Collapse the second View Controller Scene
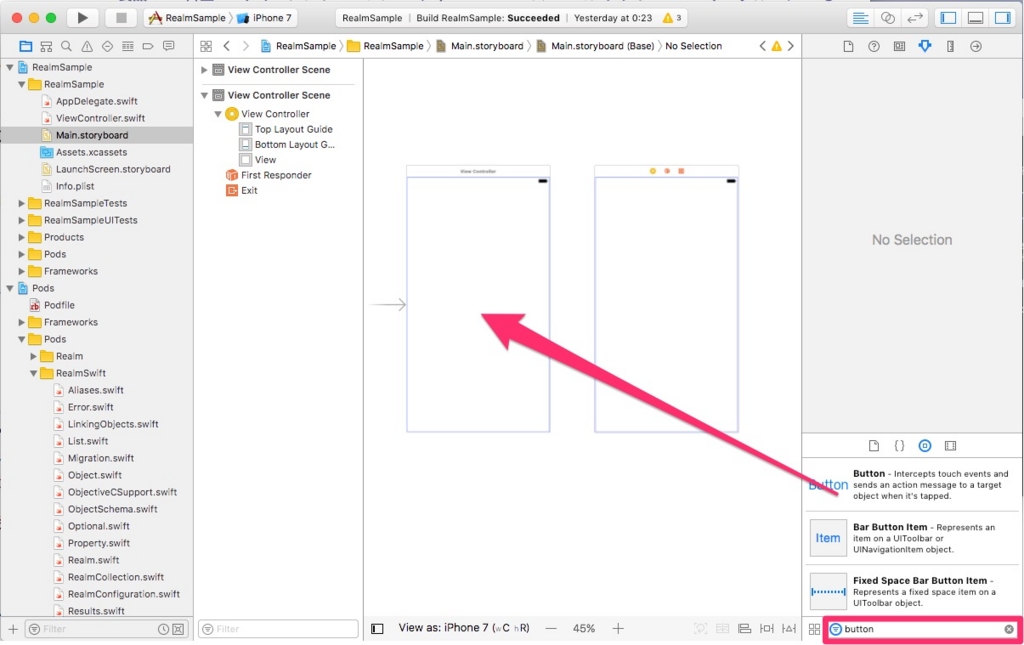The height and width of the screenshot is (645, 1024). (204, 95)
